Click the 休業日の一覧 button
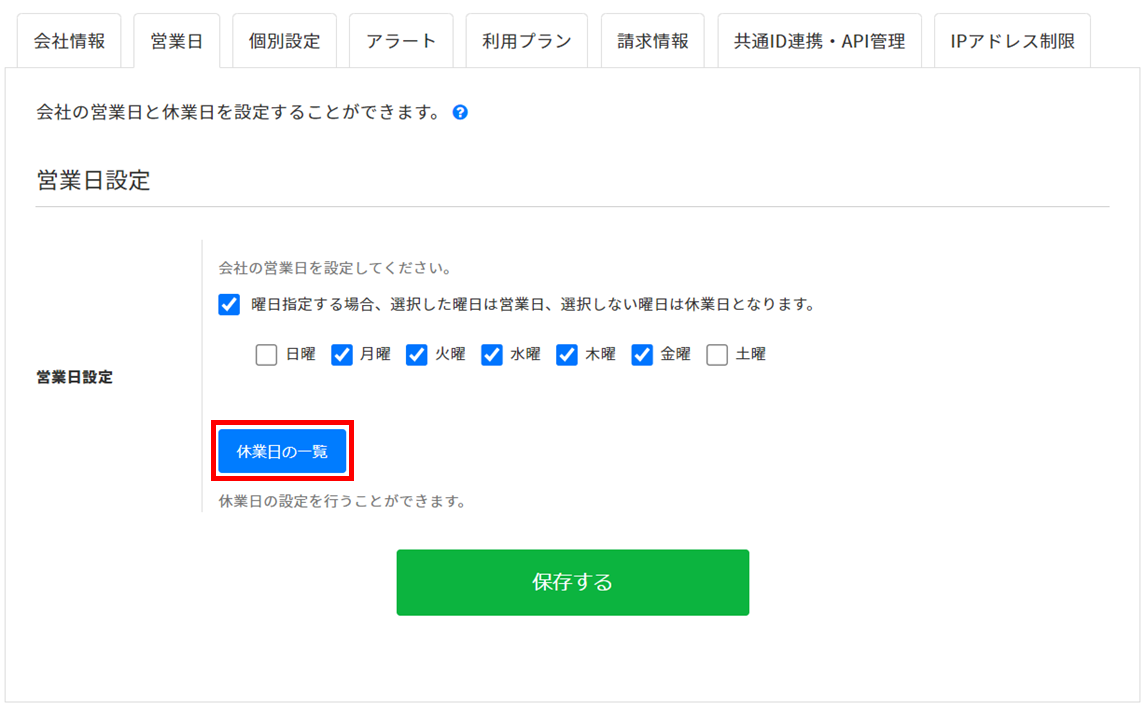The height and width of the screenshot is (709, 1146). point(282,452)
